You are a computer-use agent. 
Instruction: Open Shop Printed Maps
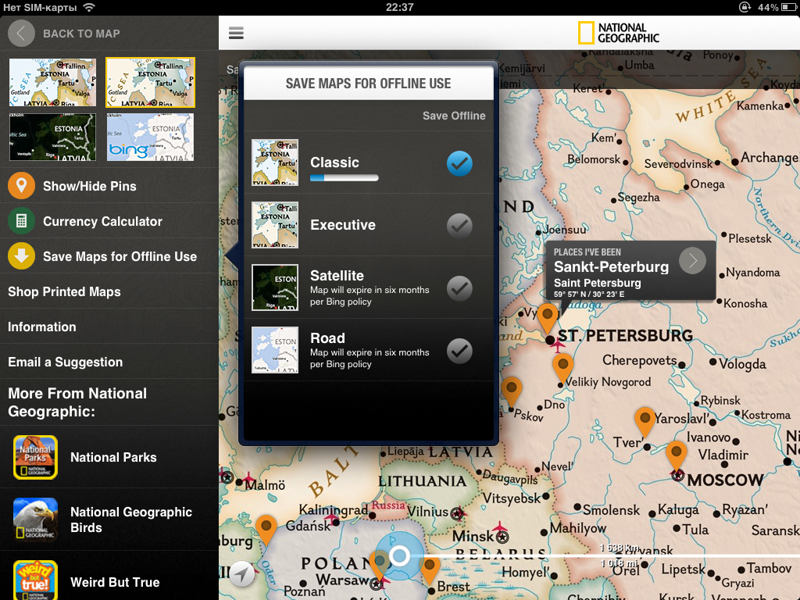(64, 292)
